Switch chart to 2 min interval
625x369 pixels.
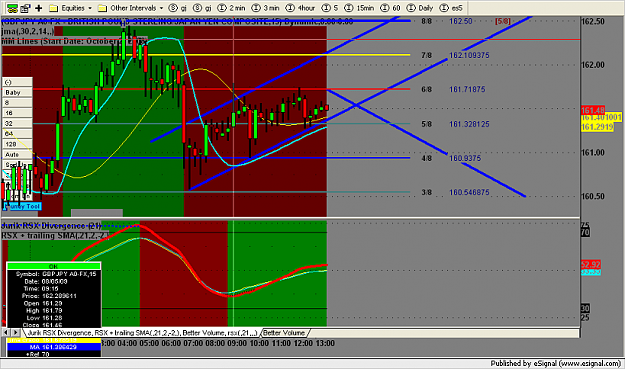tap(232, 8)
